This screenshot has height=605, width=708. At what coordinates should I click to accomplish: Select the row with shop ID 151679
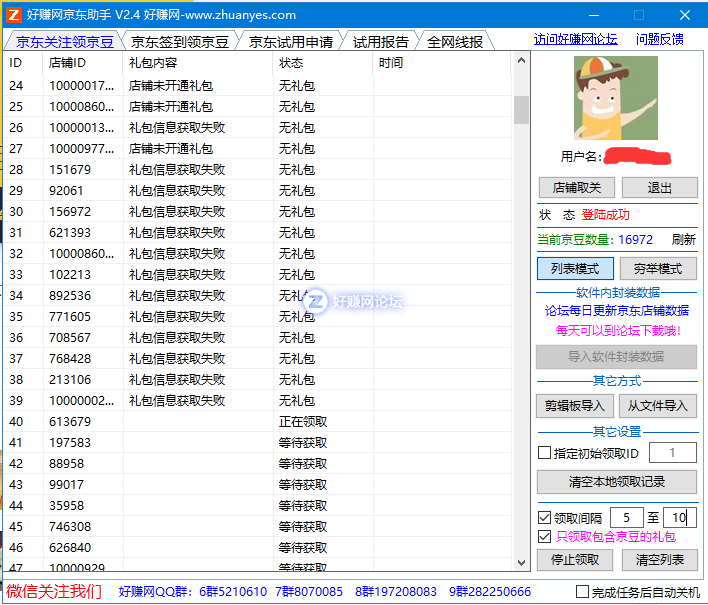coord(258,170)
